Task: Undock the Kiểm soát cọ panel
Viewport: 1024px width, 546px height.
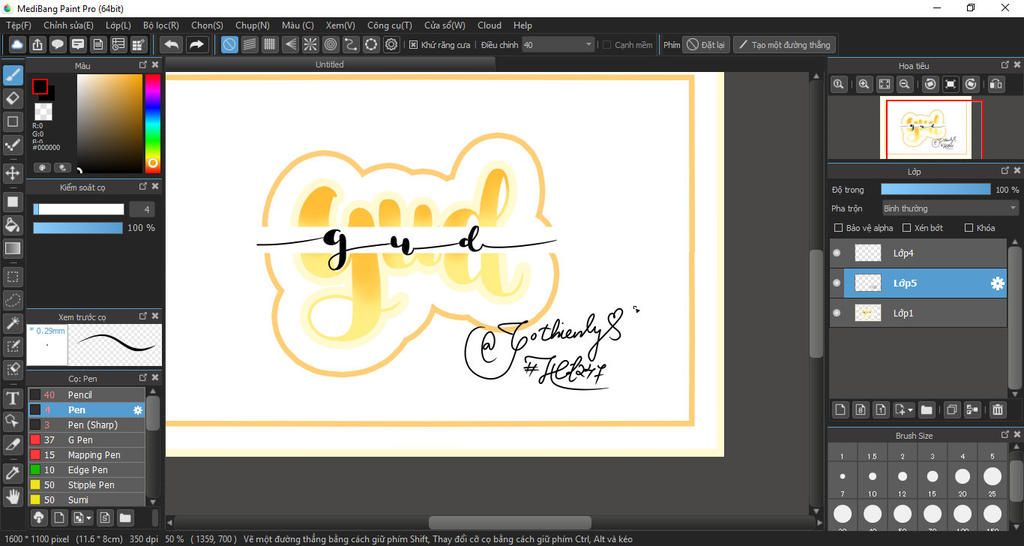Action: (x=143, y=187)
